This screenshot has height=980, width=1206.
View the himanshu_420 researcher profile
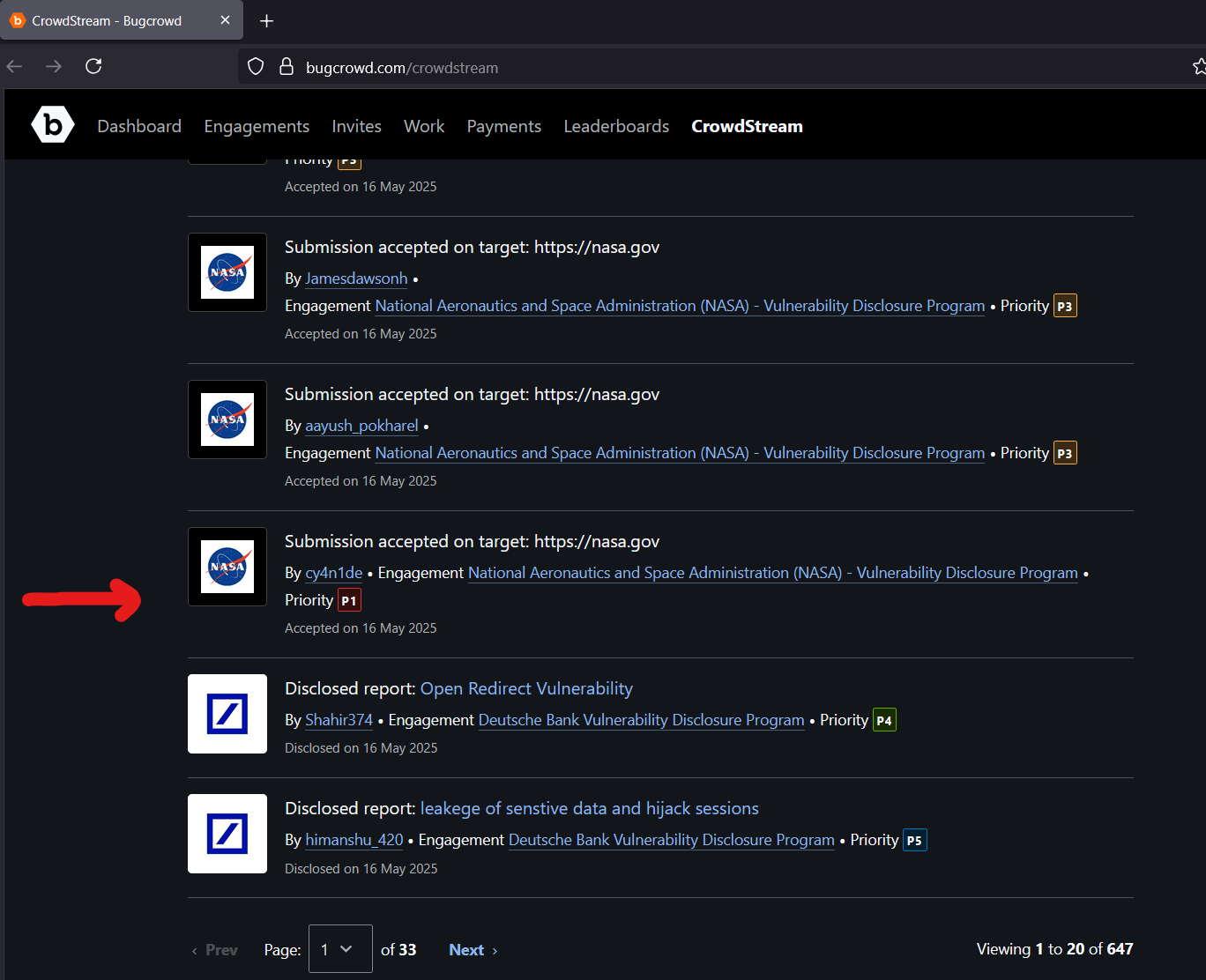[x=354, y=840]
